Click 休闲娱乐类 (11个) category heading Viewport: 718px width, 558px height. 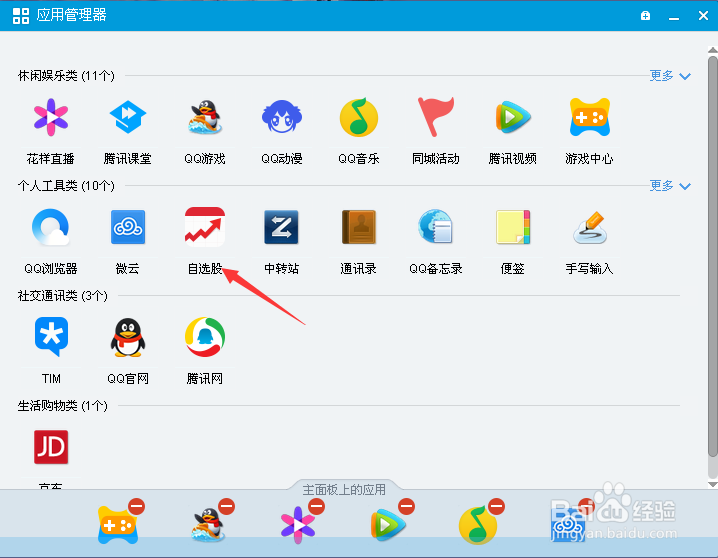[66, 76]
